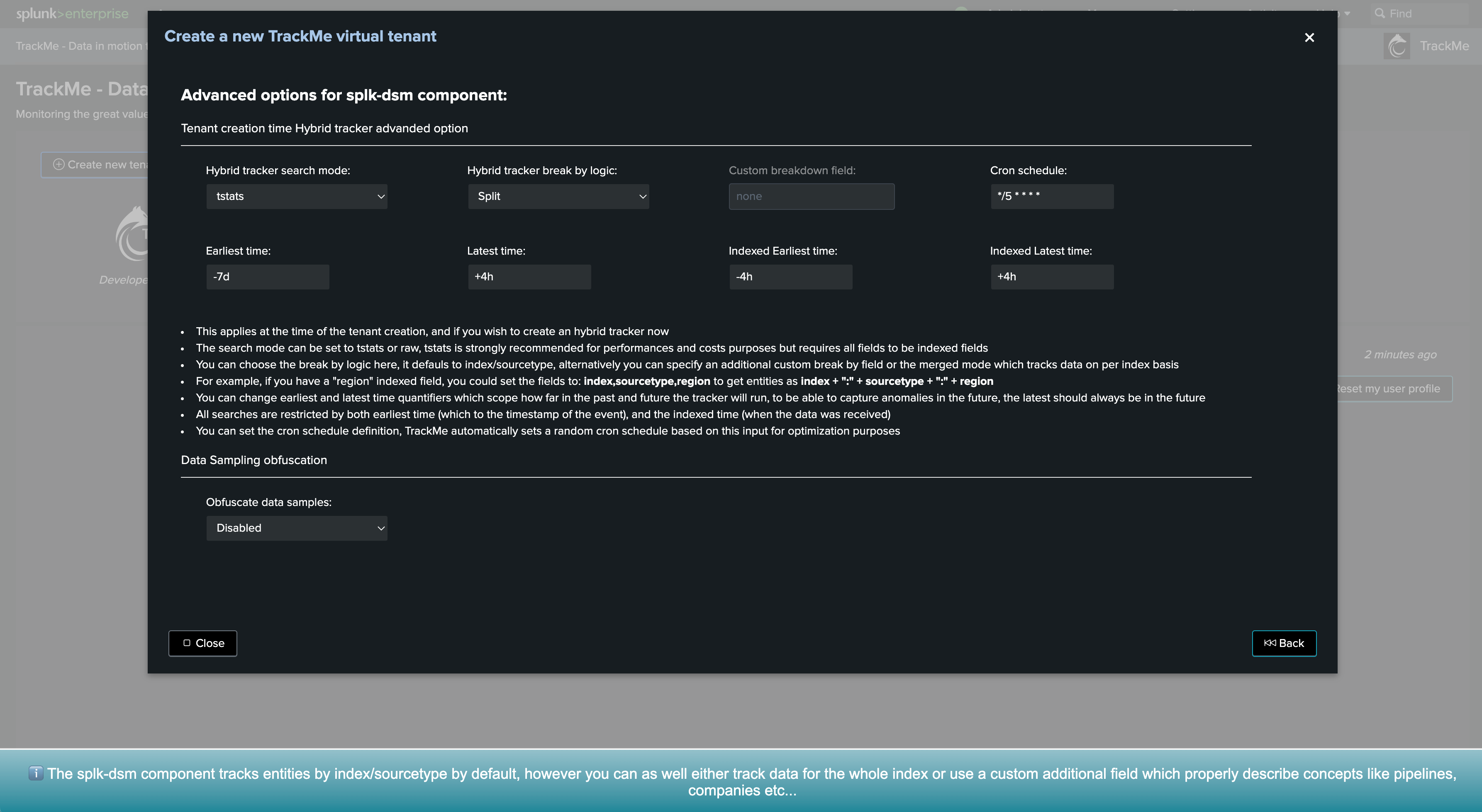1482x812 pixels.
Task: Click the Find search box in Splunk bar
Action: click(x=1420, y=13)
